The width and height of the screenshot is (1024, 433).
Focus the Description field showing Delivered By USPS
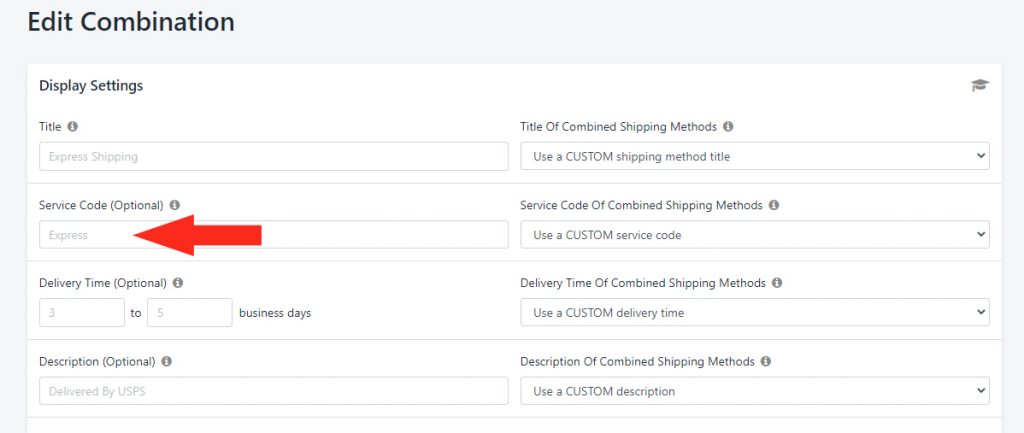273,391
